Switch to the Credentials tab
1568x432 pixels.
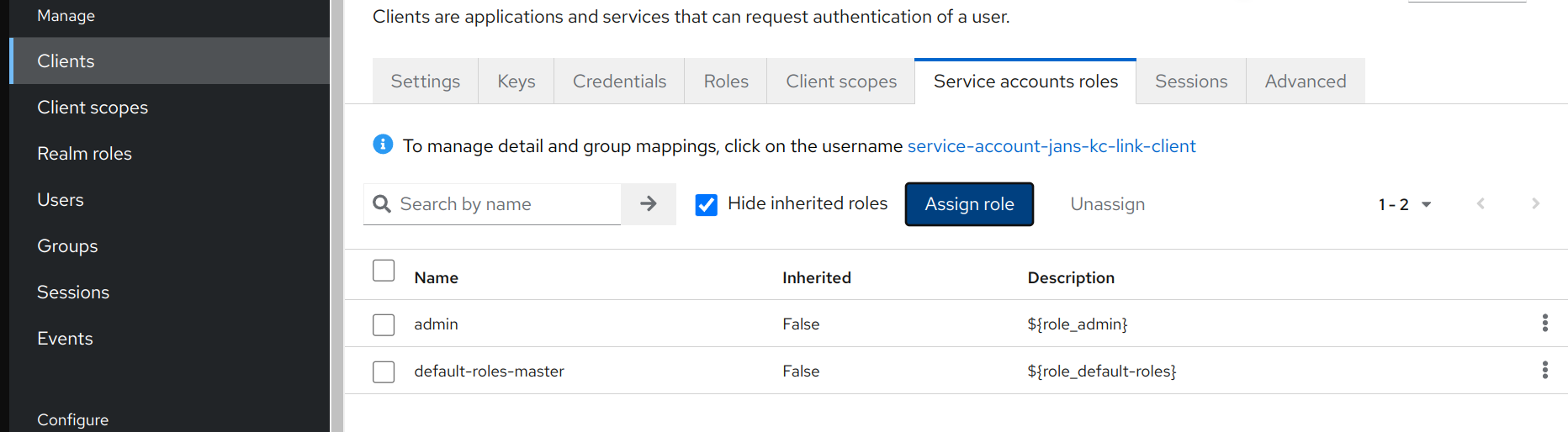click(x=619, y=82)
